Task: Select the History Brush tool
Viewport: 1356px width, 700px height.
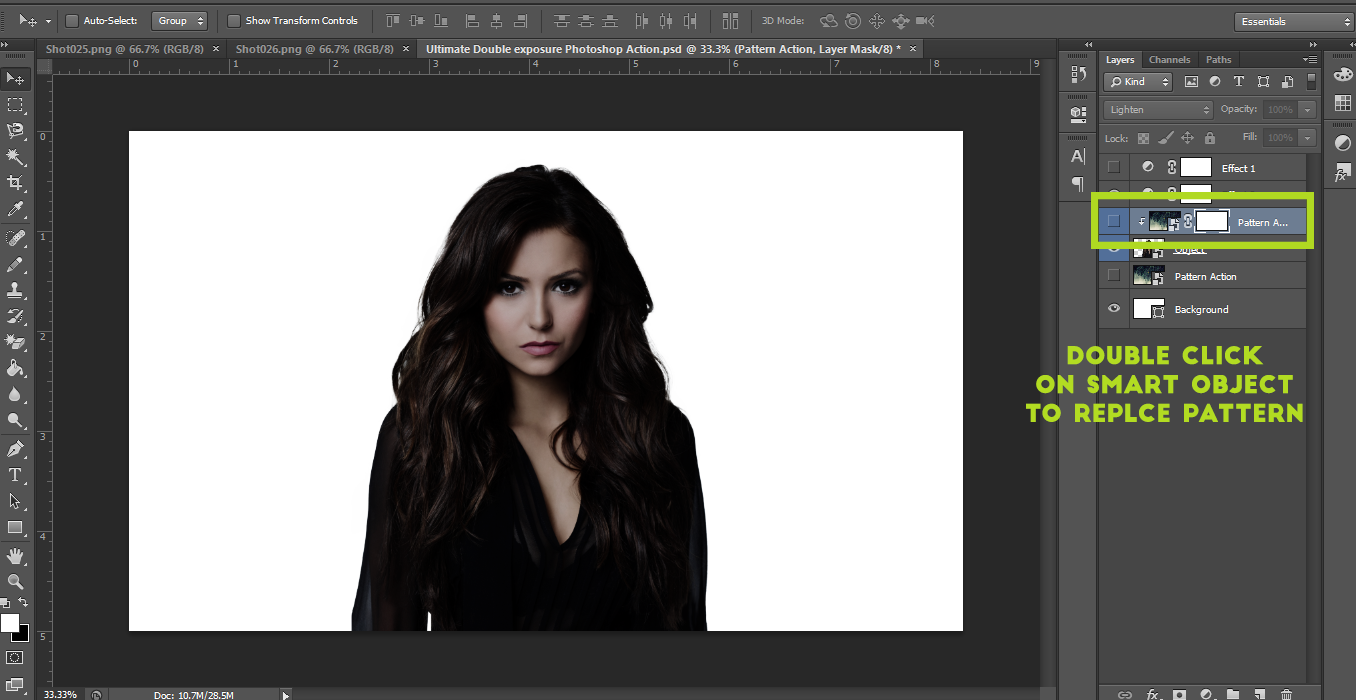Action: [16, 316]
